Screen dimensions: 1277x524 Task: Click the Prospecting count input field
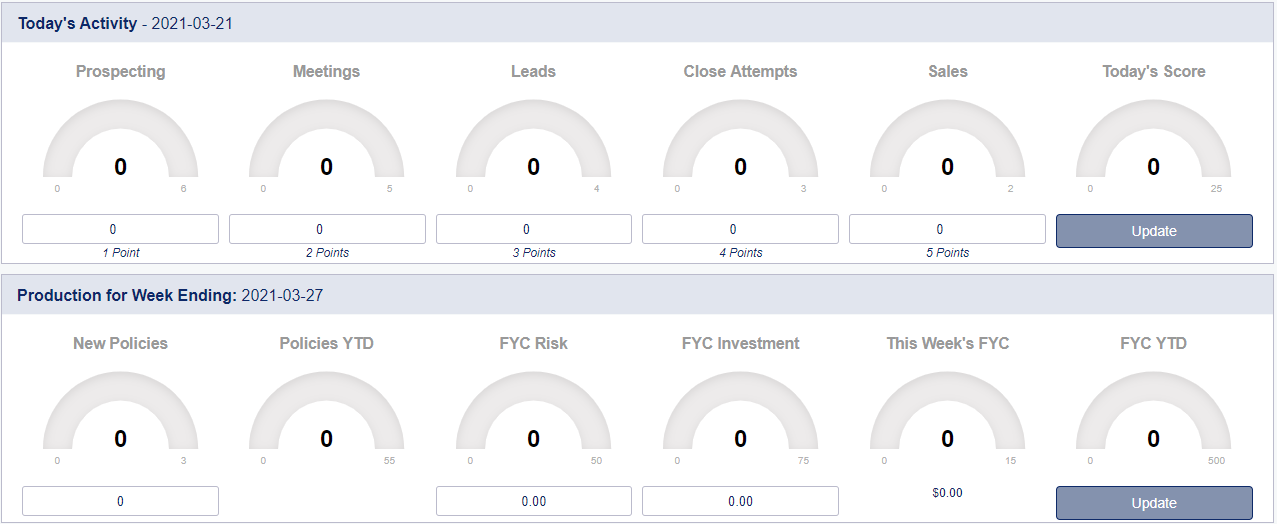click(120, 229)
